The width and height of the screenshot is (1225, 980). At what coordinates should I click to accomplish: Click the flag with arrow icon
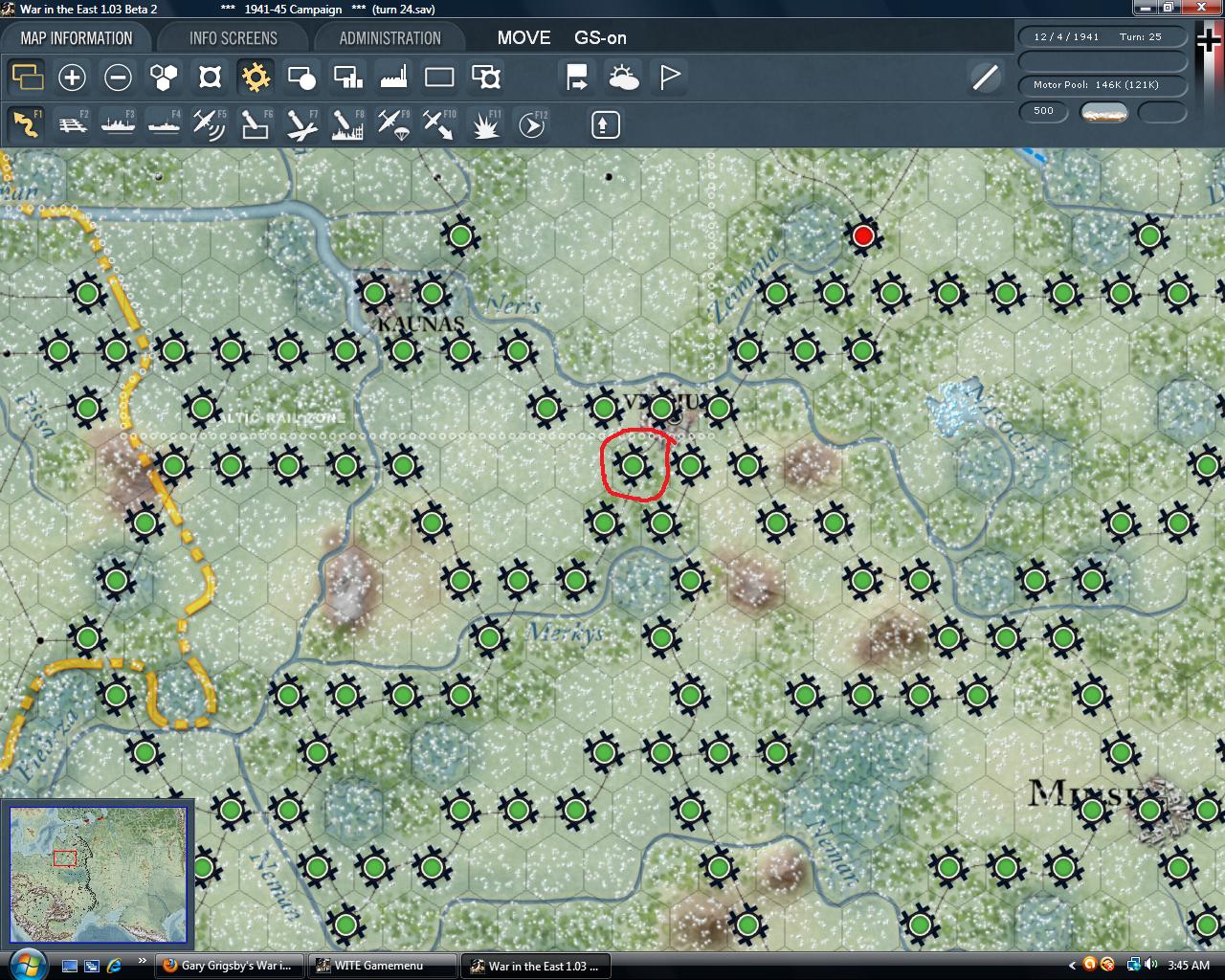point(577,78)
